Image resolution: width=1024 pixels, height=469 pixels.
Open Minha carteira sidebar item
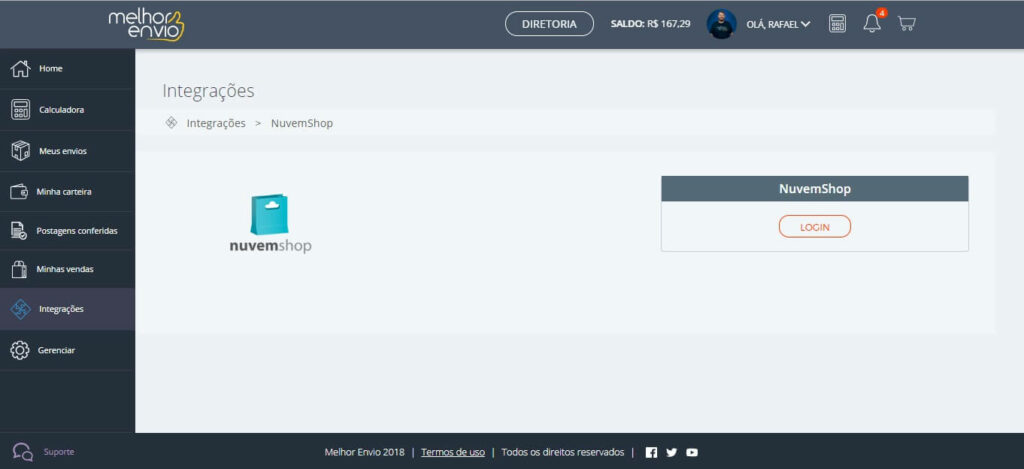[x=64, y=191]
